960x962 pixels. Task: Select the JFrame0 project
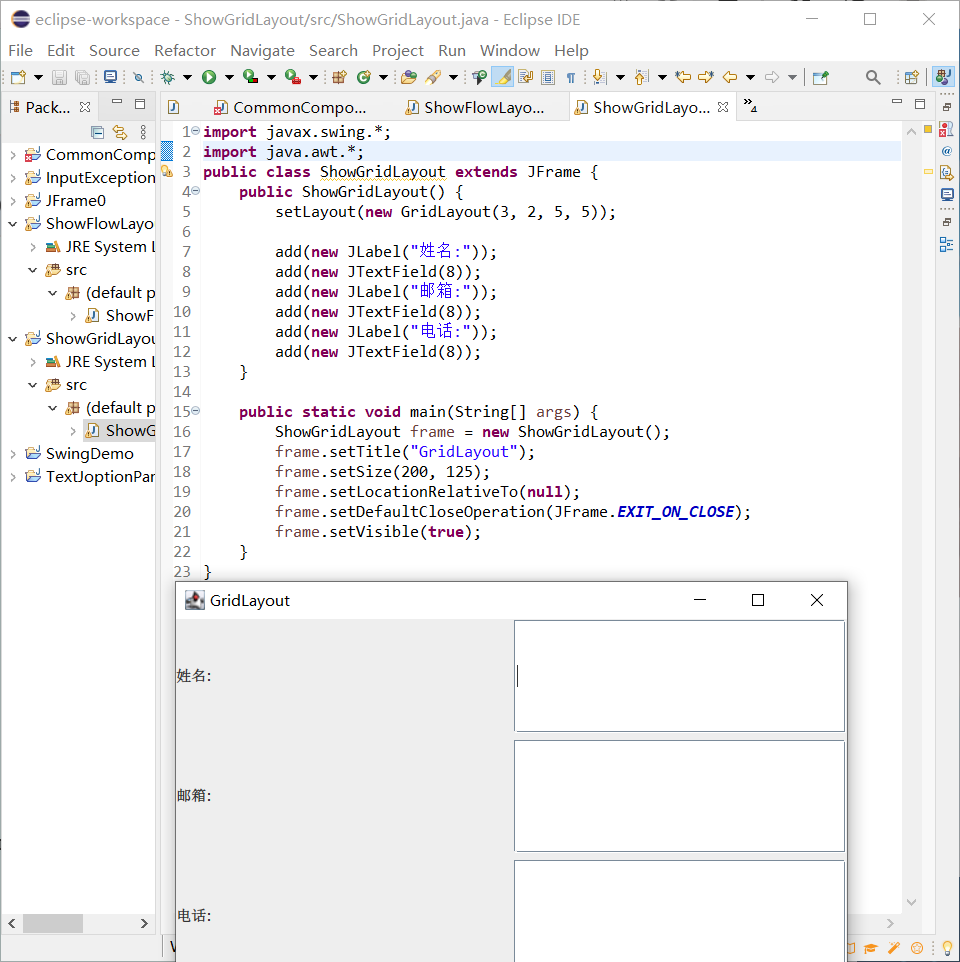75,201
